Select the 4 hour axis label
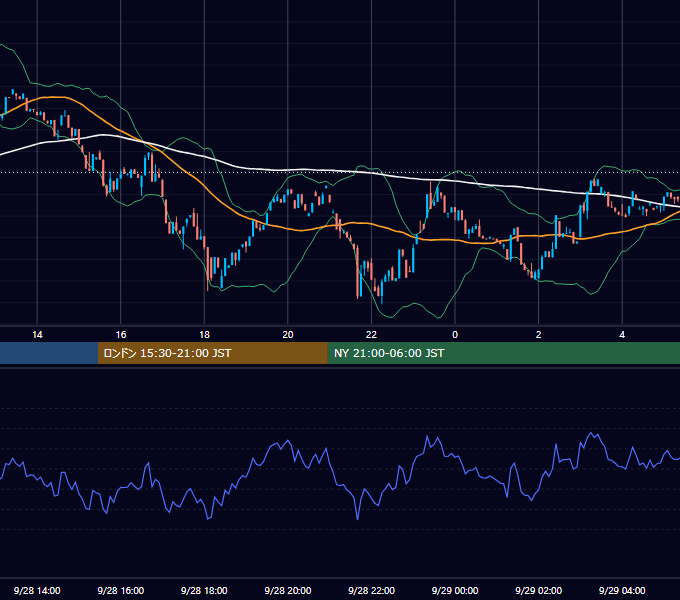The height and width of the screenshot is (600, 680). click(622, 335)
